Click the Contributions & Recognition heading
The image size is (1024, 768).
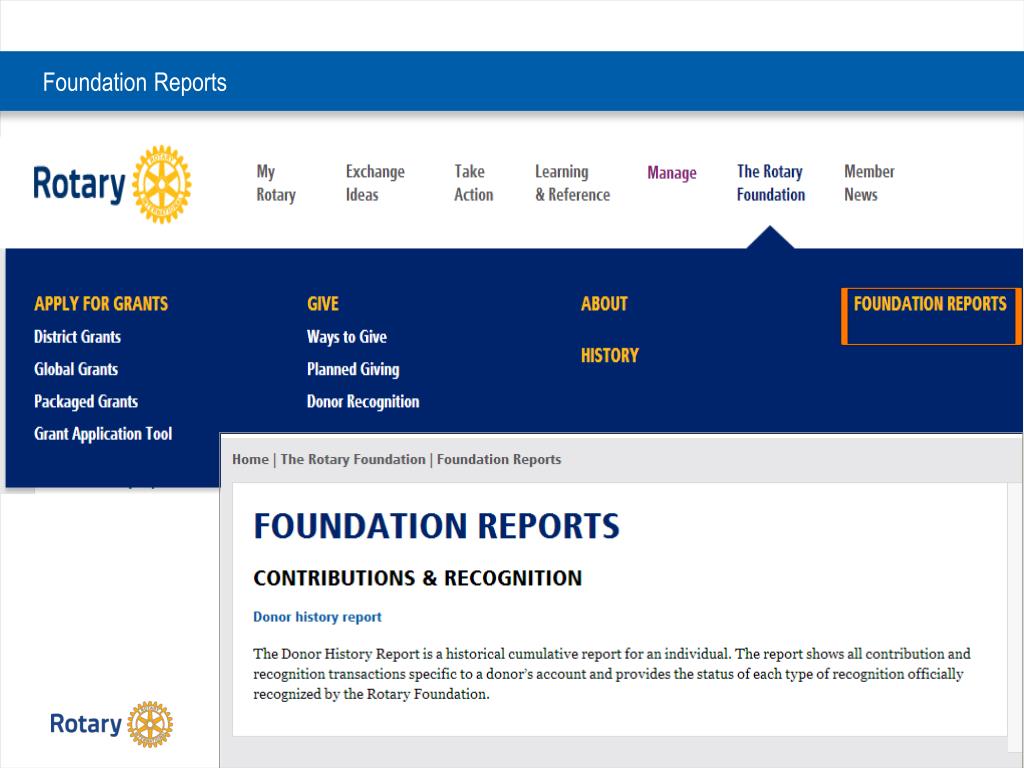417,578
